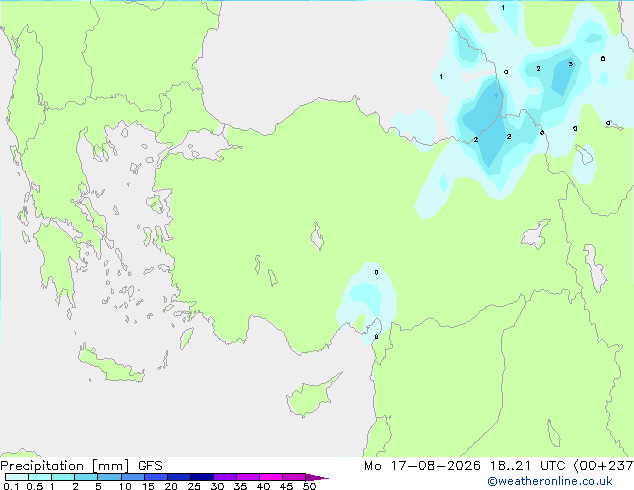Click the 5–10 mm legend swatch

109,477
